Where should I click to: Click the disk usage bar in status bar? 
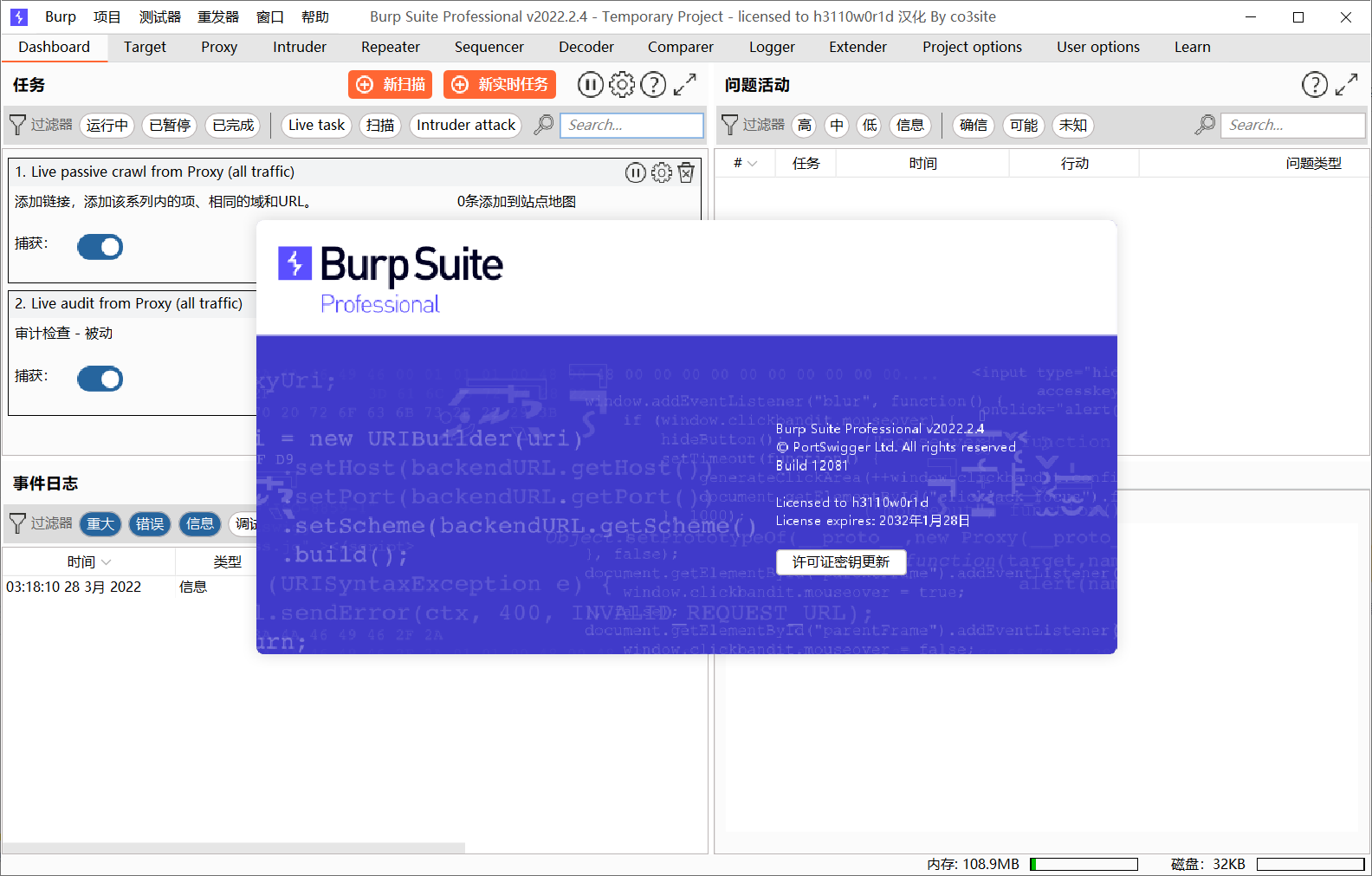1311,864
